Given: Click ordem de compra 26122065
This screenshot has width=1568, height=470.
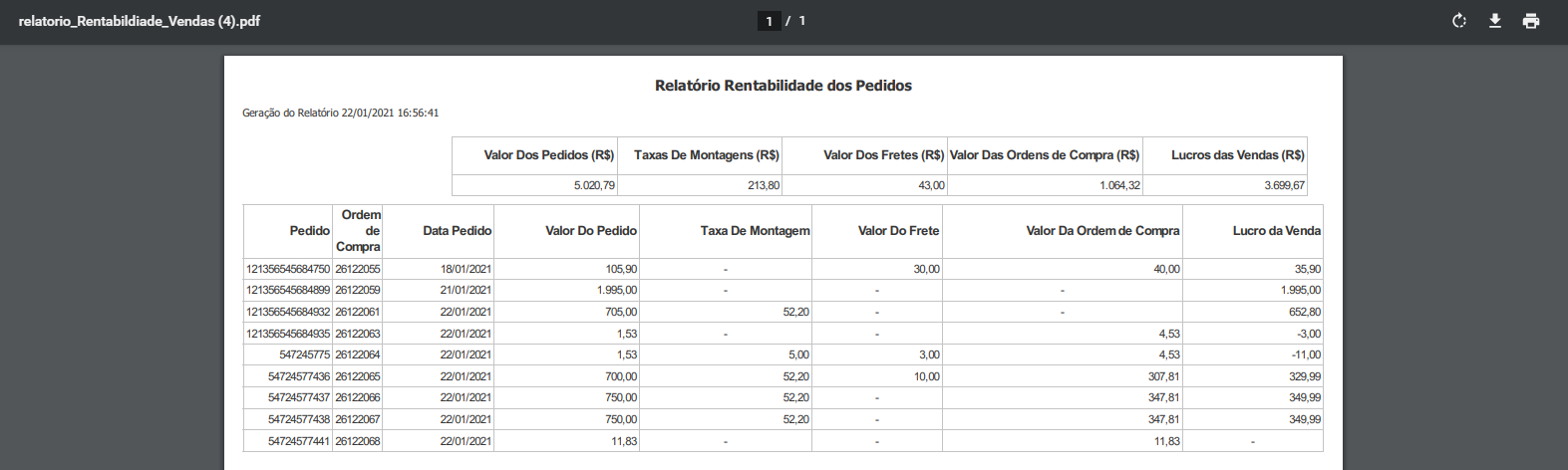Looking at the screenshot, I should tap(358, 376).
